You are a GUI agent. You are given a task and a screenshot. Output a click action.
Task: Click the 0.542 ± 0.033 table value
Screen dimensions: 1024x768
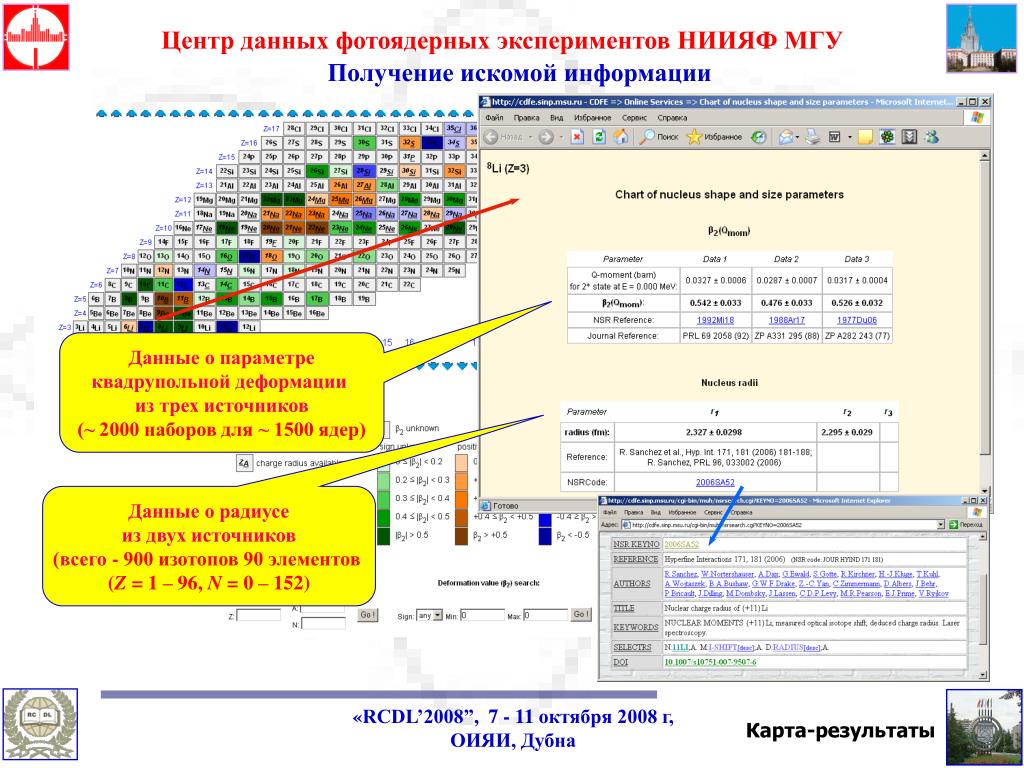click(x=716, y=303)
